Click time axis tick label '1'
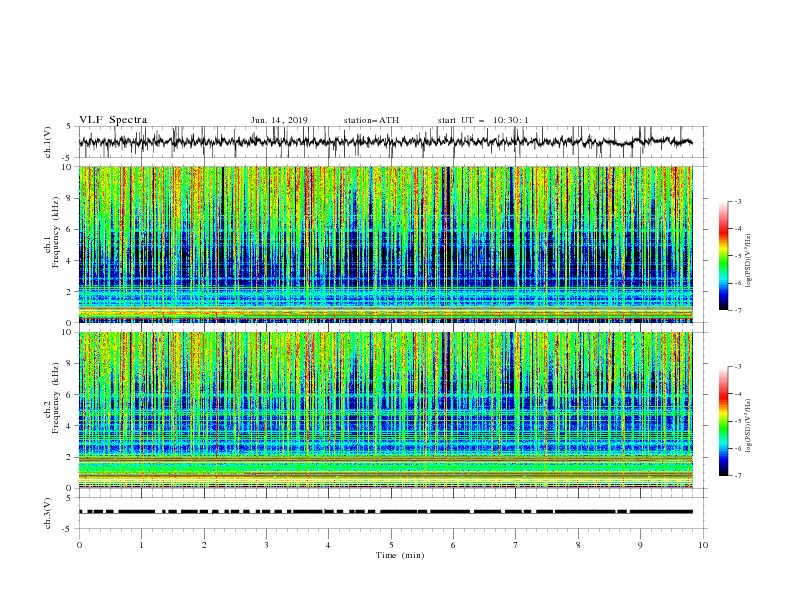Screen dimensions: 792x612 coord(141,545)
